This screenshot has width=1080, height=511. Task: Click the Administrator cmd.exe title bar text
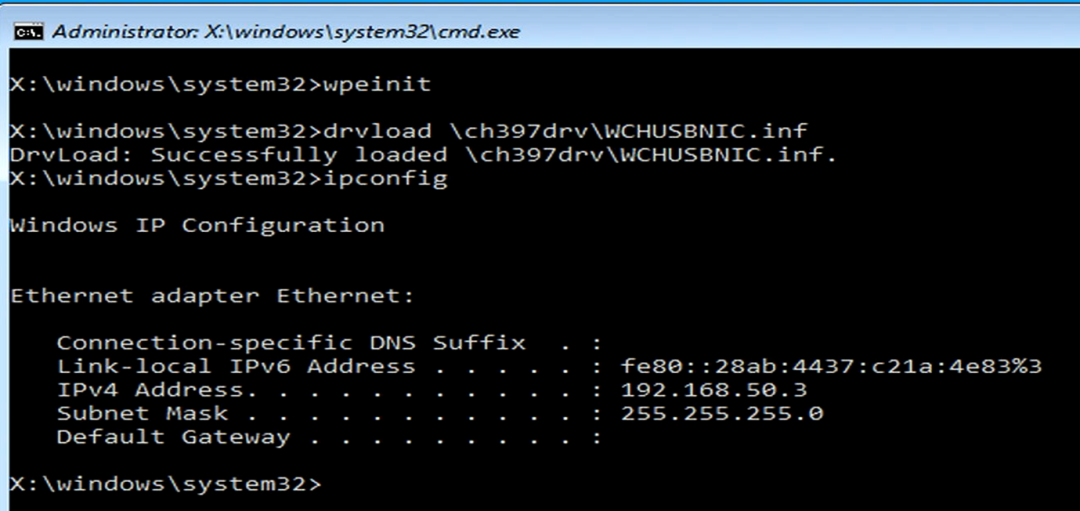[285, 31]
